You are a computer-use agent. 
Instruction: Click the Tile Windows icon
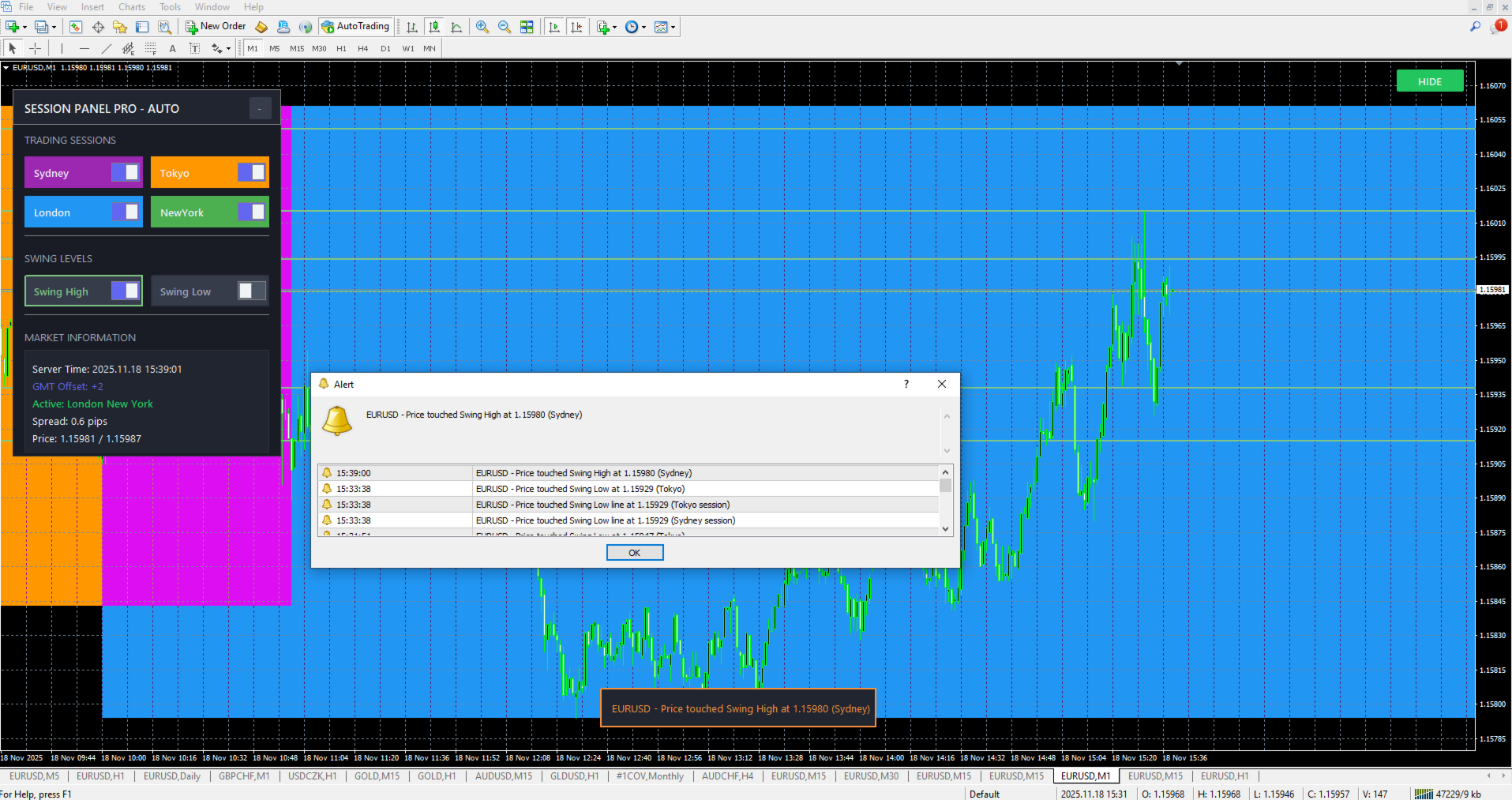527,27
